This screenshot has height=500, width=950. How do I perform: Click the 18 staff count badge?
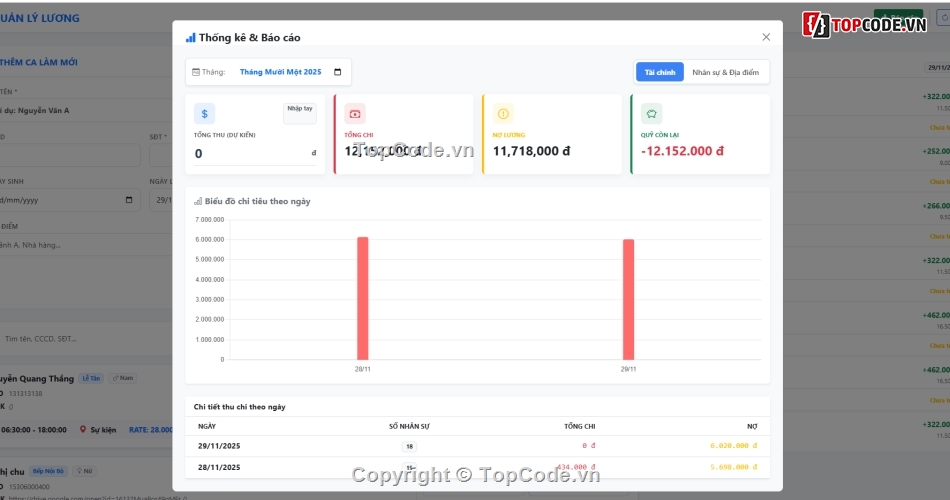[410, 446]
